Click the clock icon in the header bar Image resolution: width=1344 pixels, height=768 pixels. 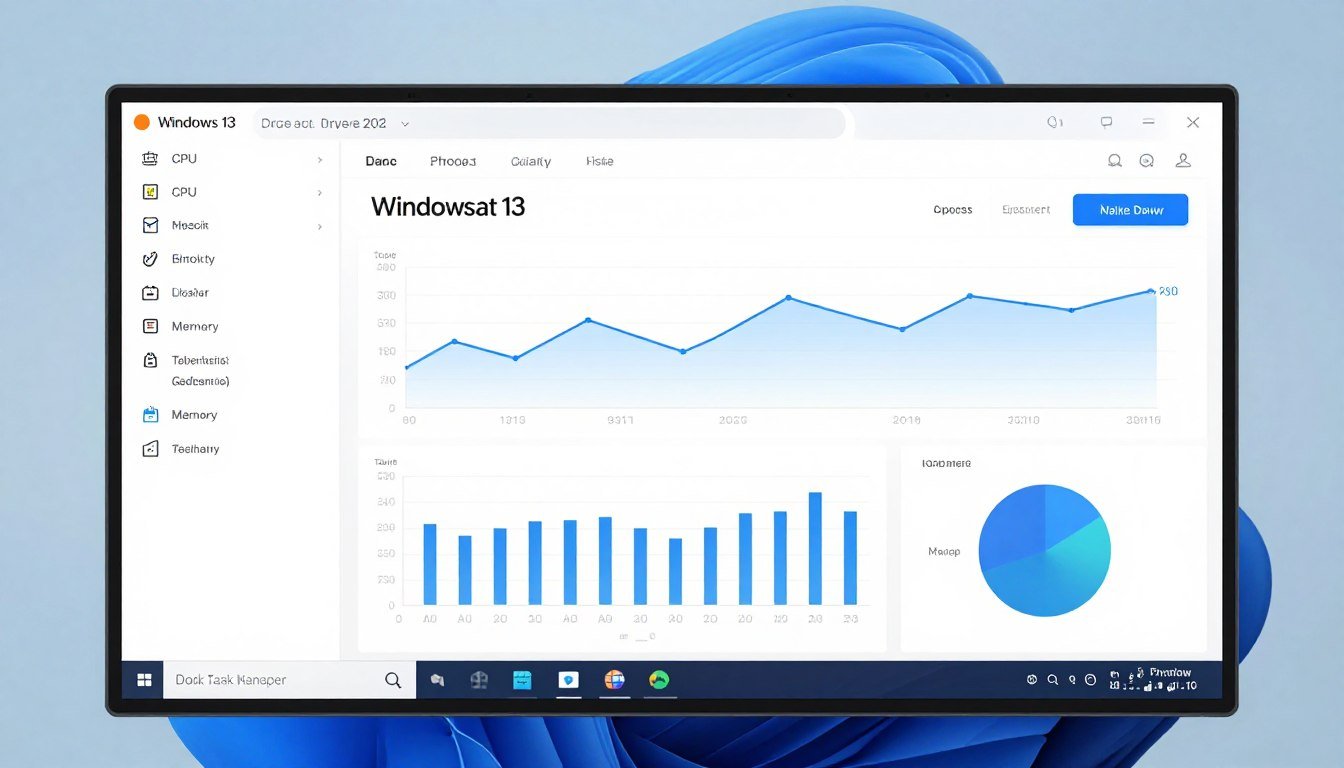1146,160
